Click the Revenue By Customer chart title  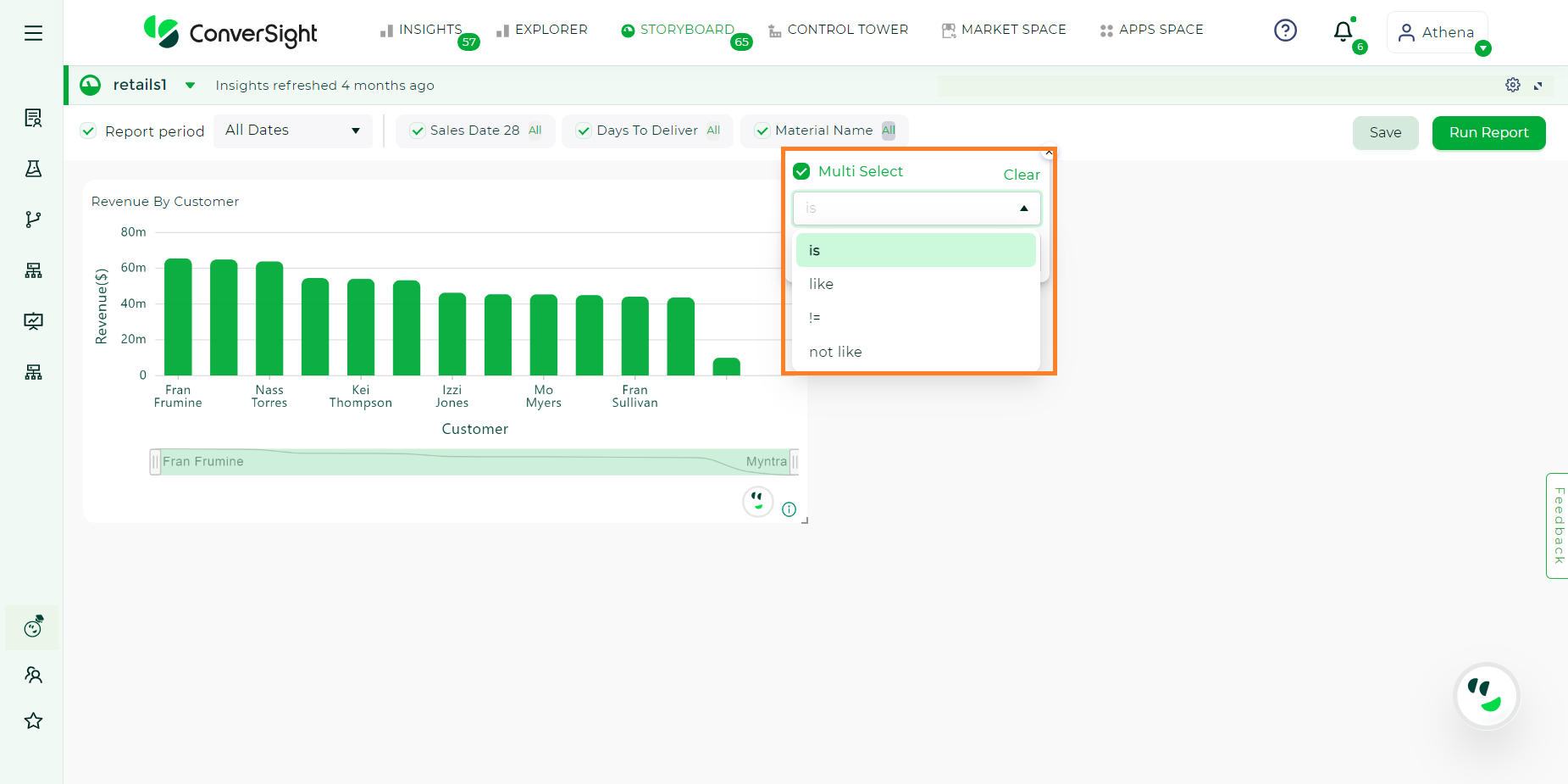165,202
